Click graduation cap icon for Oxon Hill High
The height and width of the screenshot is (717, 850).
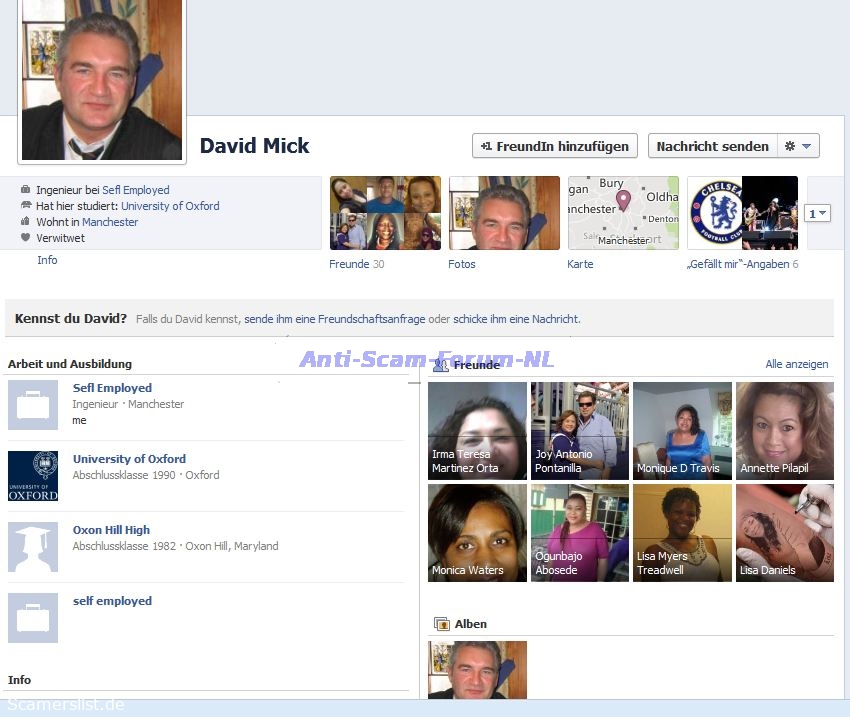pyautogui.click(x=33, y=547)
